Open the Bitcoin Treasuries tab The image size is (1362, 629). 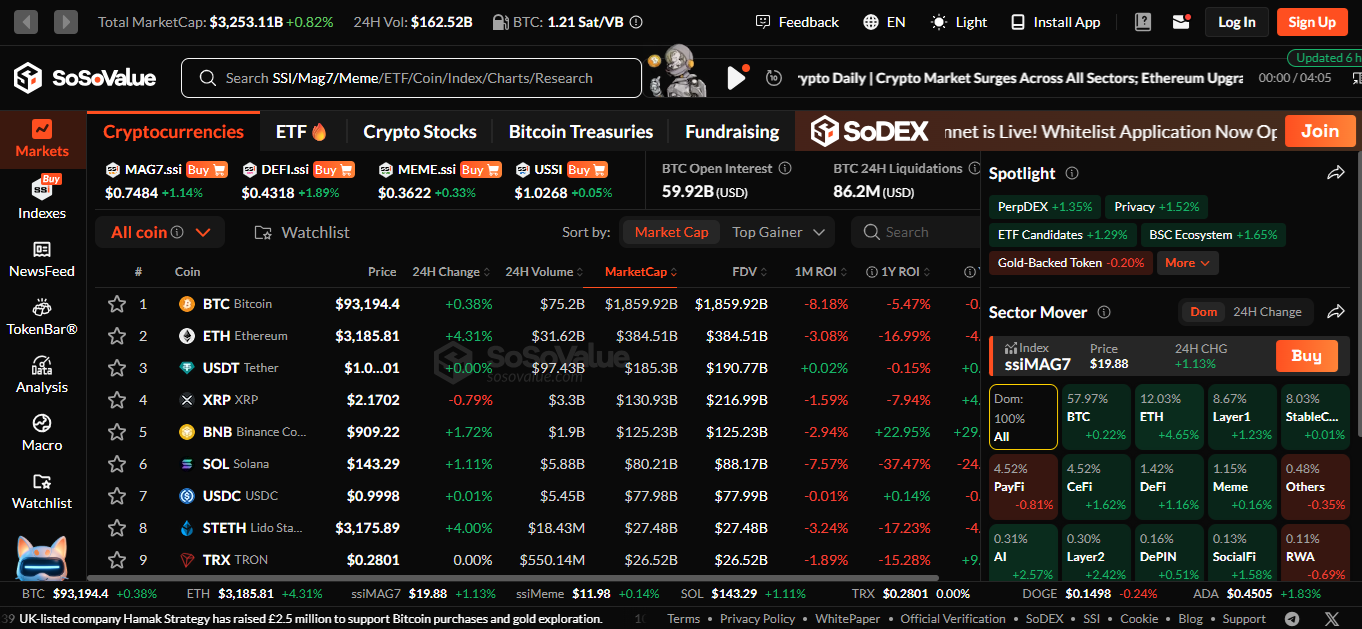pyautogui.click(x=580, y=132)
